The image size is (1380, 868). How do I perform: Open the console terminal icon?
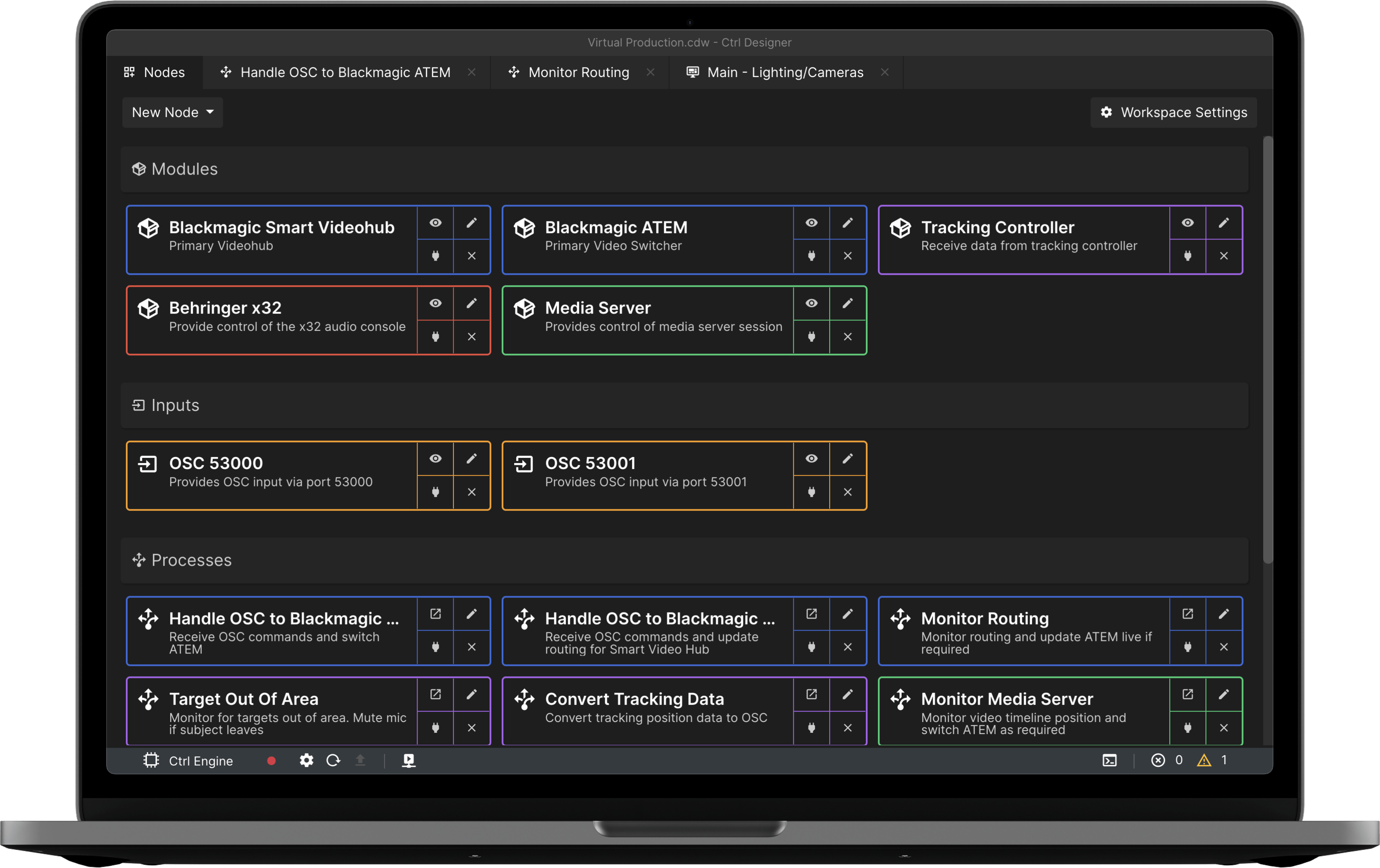(1109, 760)
